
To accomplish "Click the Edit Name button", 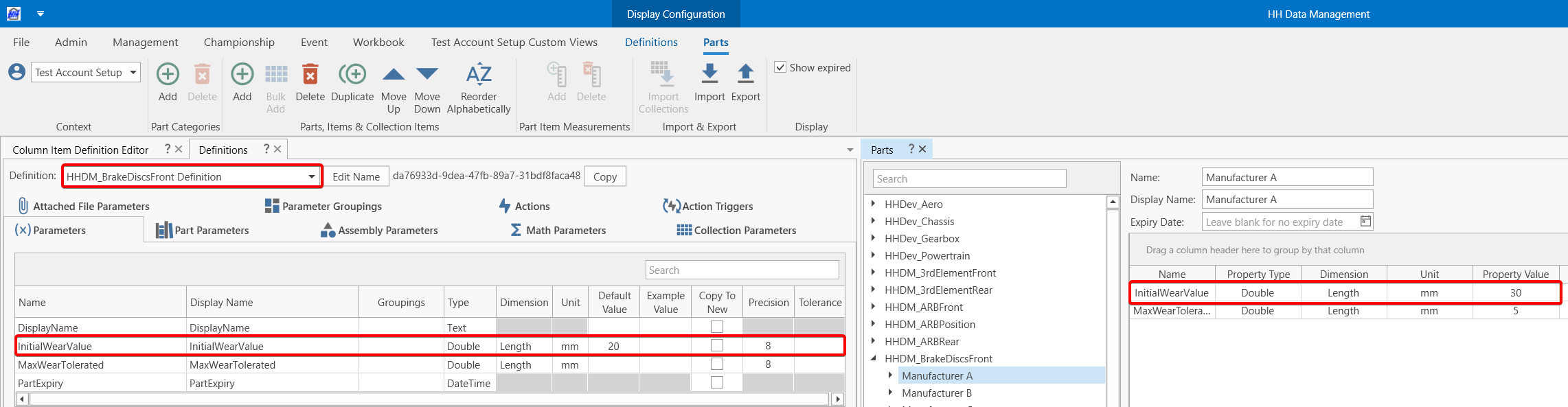I will click(x=356, y=176).
